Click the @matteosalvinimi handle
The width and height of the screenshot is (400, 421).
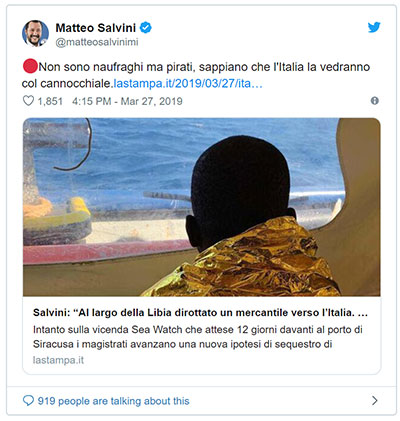pos(97,42)
